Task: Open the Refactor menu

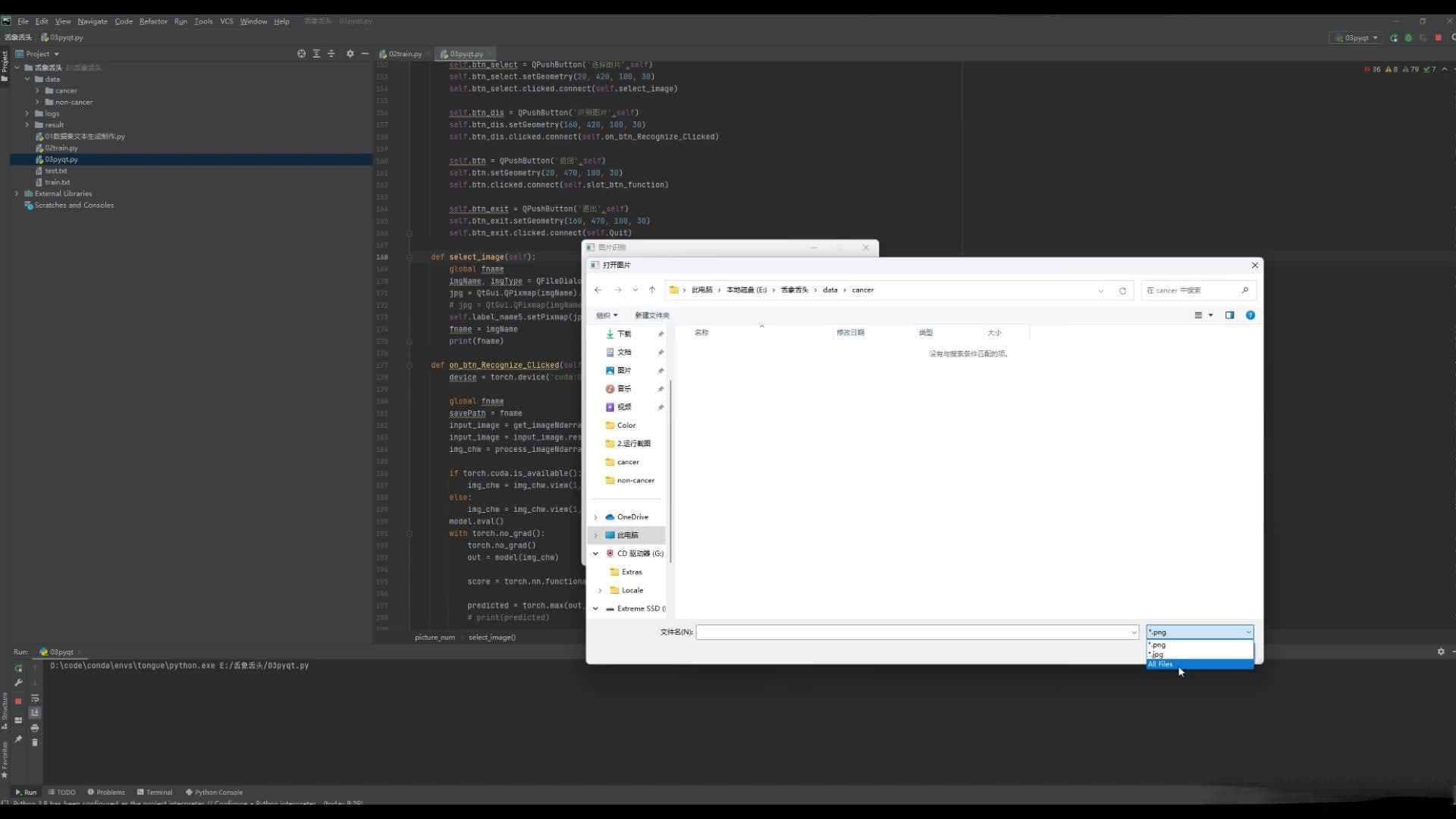Action: click(153, 21)
